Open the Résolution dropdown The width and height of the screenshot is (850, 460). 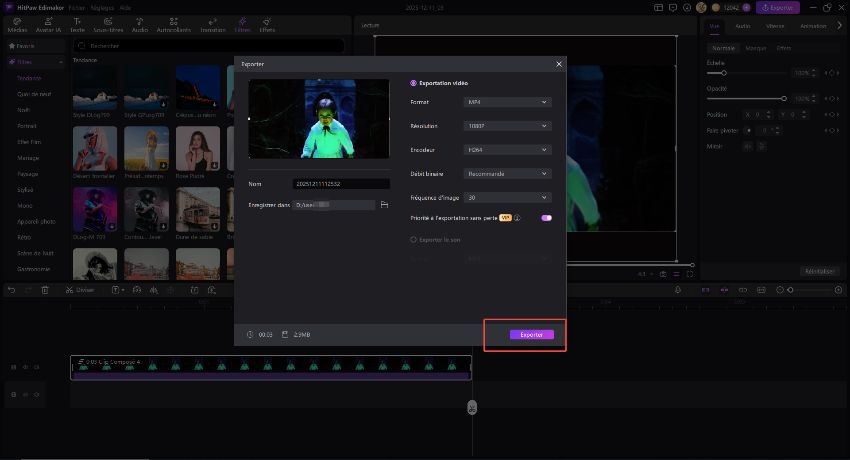[507, 126]
